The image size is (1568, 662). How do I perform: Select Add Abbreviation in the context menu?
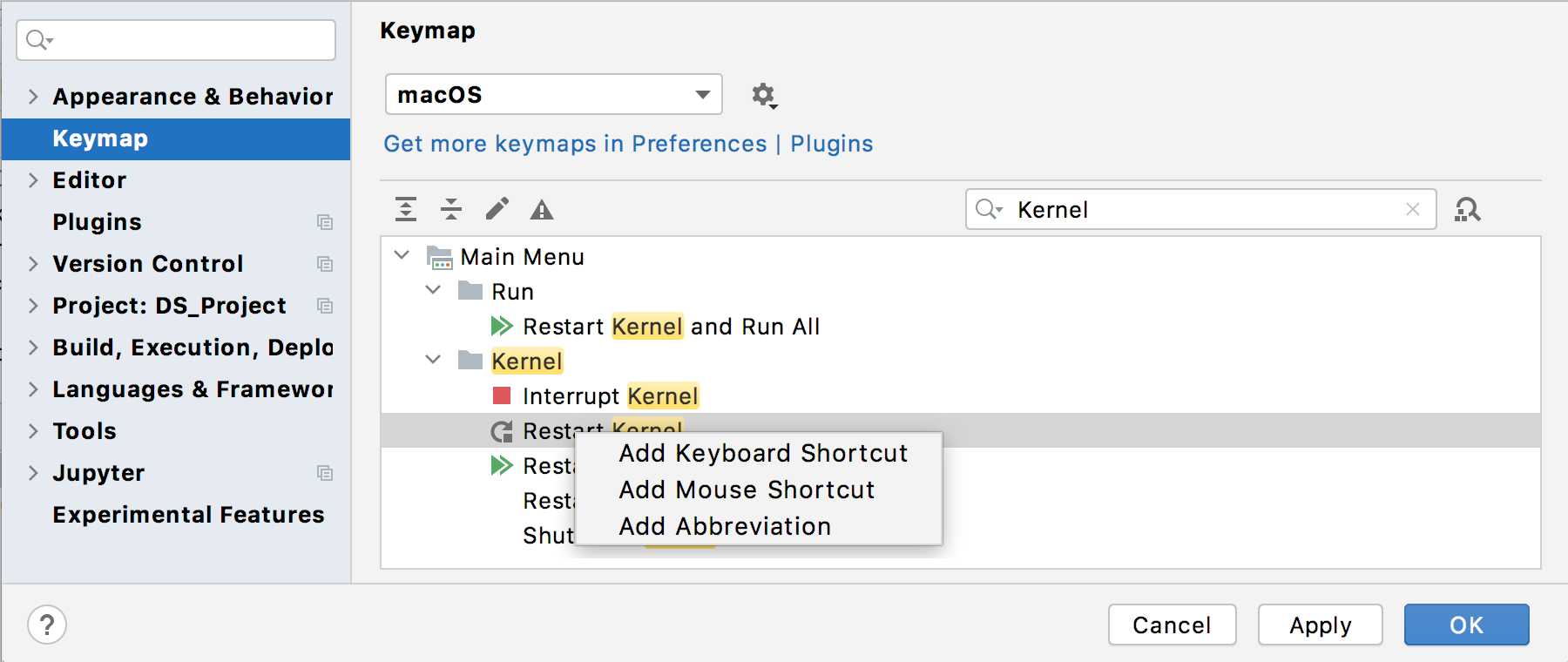725,526
